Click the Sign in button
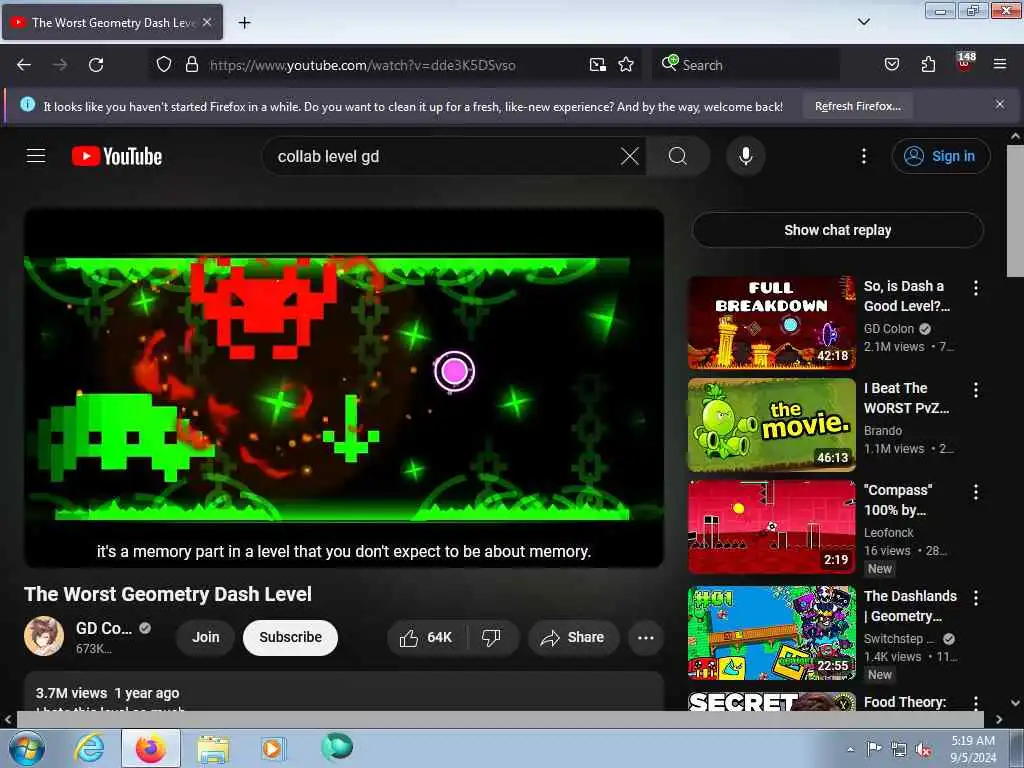 (x=940, y=156)
